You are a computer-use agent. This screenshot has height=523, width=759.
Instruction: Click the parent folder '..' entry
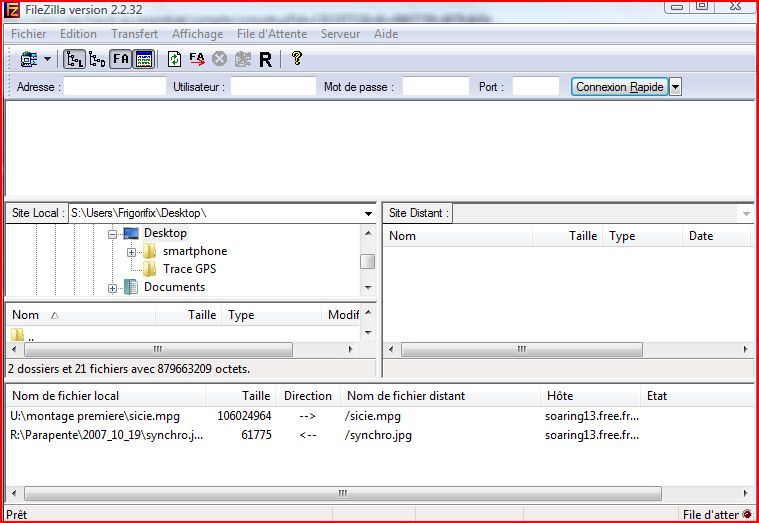[23, 335]
